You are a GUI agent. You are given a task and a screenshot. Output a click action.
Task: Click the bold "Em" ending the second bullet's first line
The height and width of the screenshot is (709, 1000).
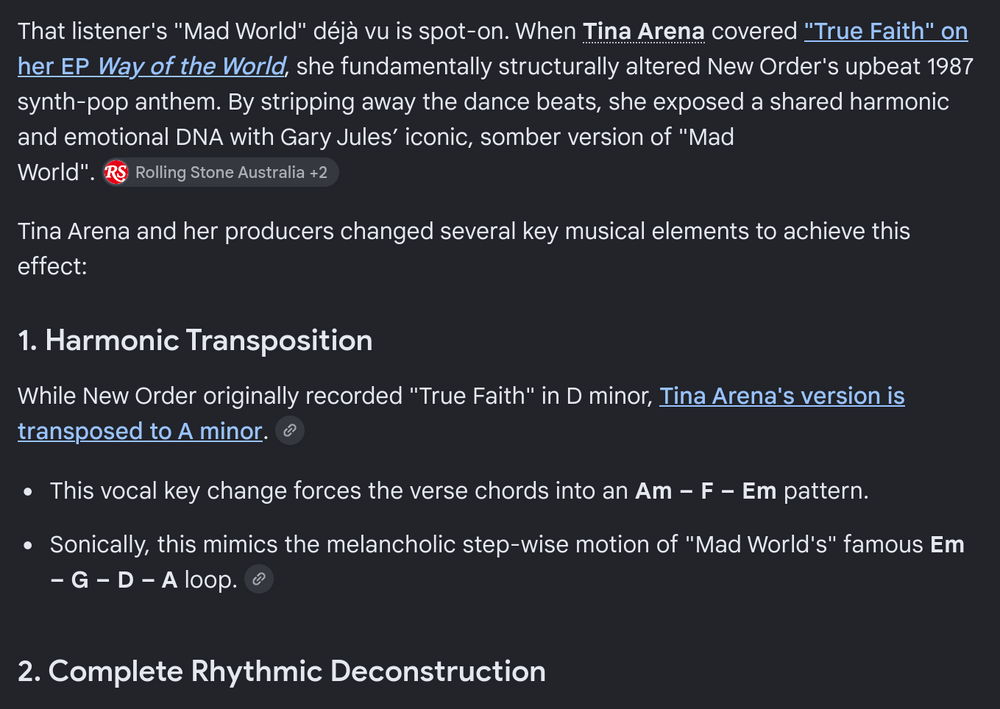pyautogui.click(x=947, y=545)
